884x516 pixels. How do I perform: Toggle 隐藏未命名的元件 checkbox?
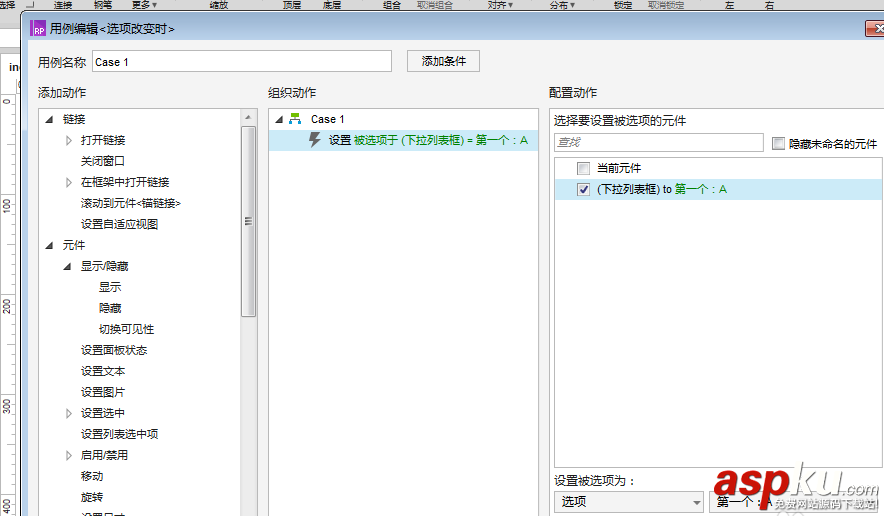(779, 144)
